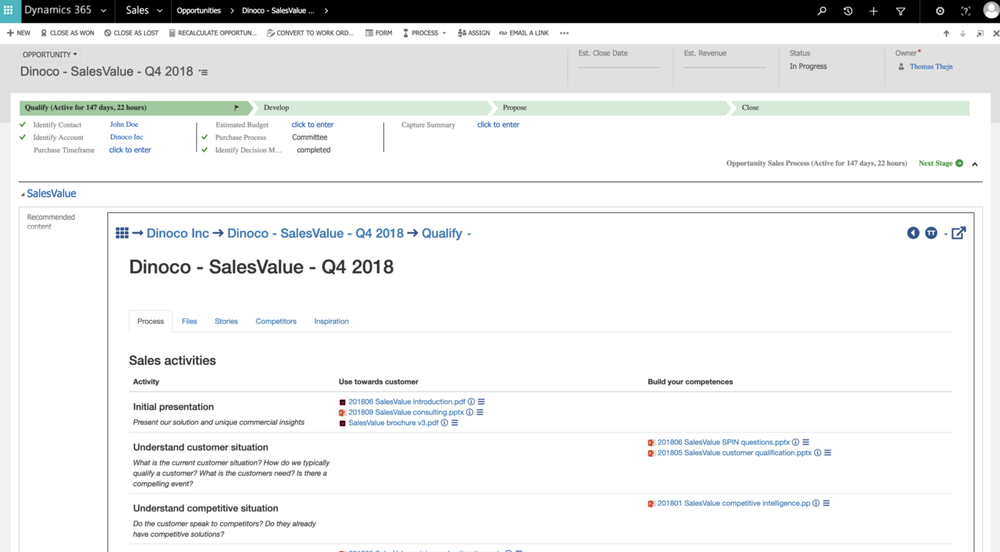Open more commands ellipsis menu
Viewport: 1000px width, 552px height.
click(x=564, y=33)
